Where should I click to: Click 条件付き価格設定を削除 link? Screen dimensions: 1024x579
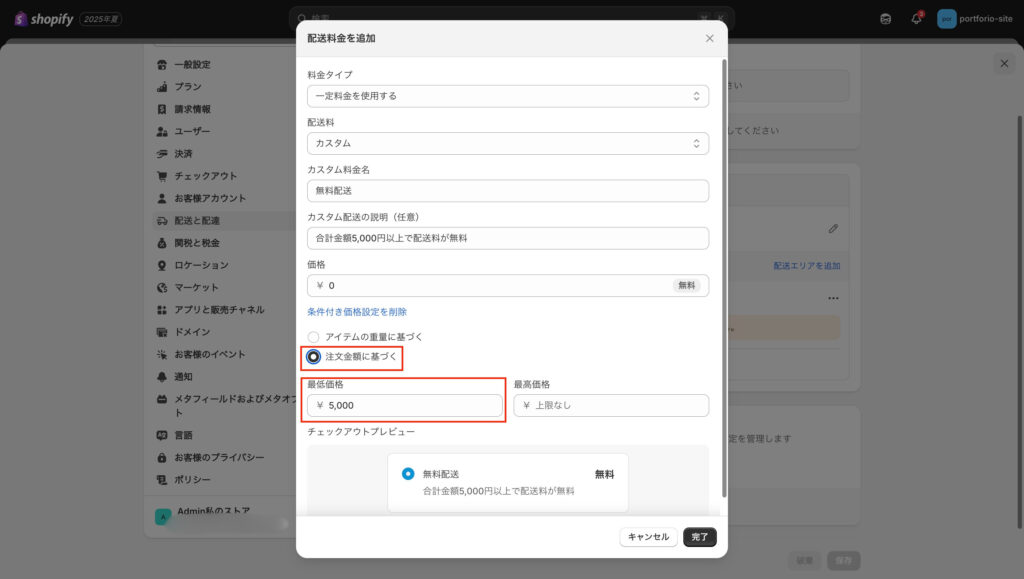pyautogui.click(x=357, y=312)
